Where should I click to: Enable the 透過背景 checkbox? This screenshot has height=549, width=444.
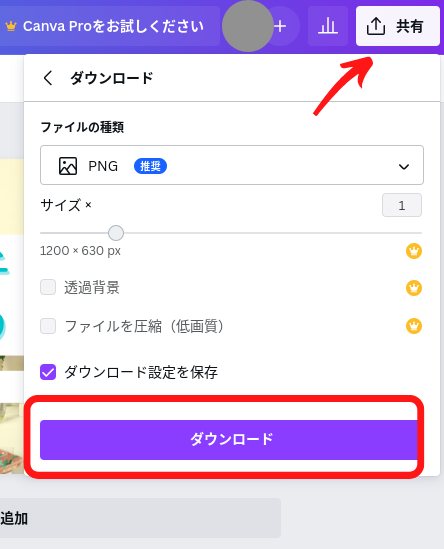coord(48,287)
